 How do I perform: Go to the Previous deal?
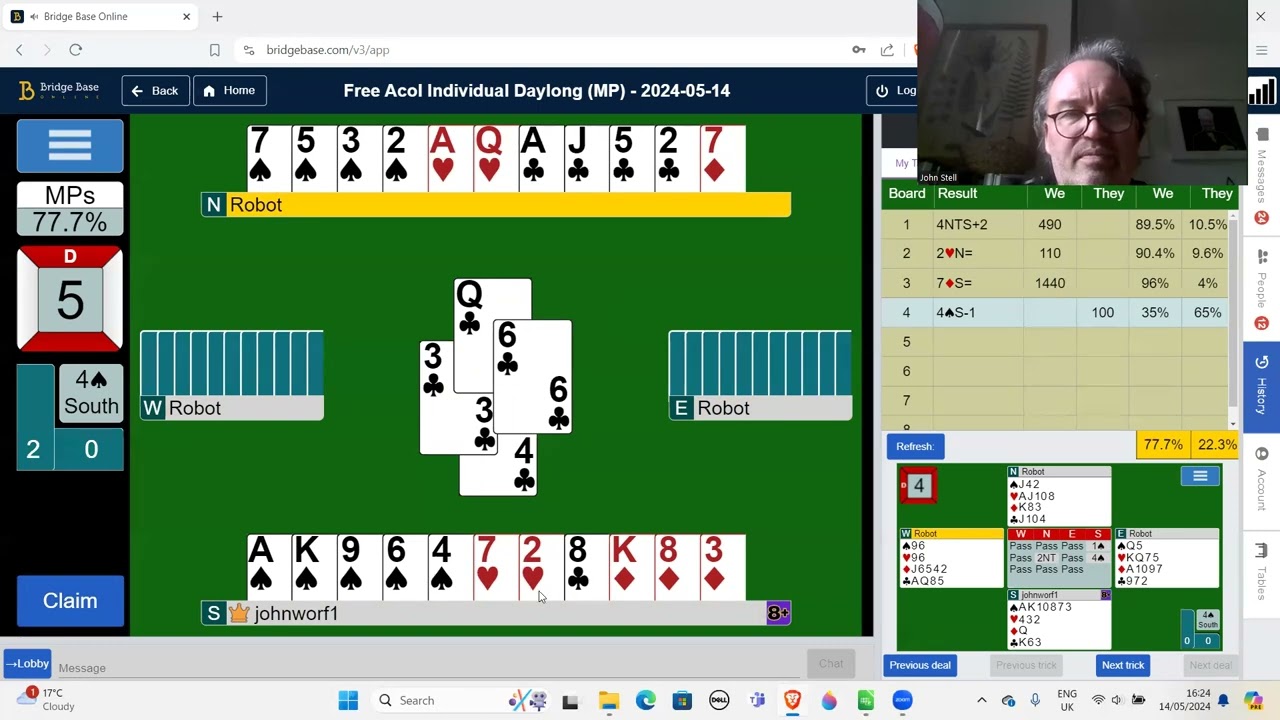pos(920,665)
